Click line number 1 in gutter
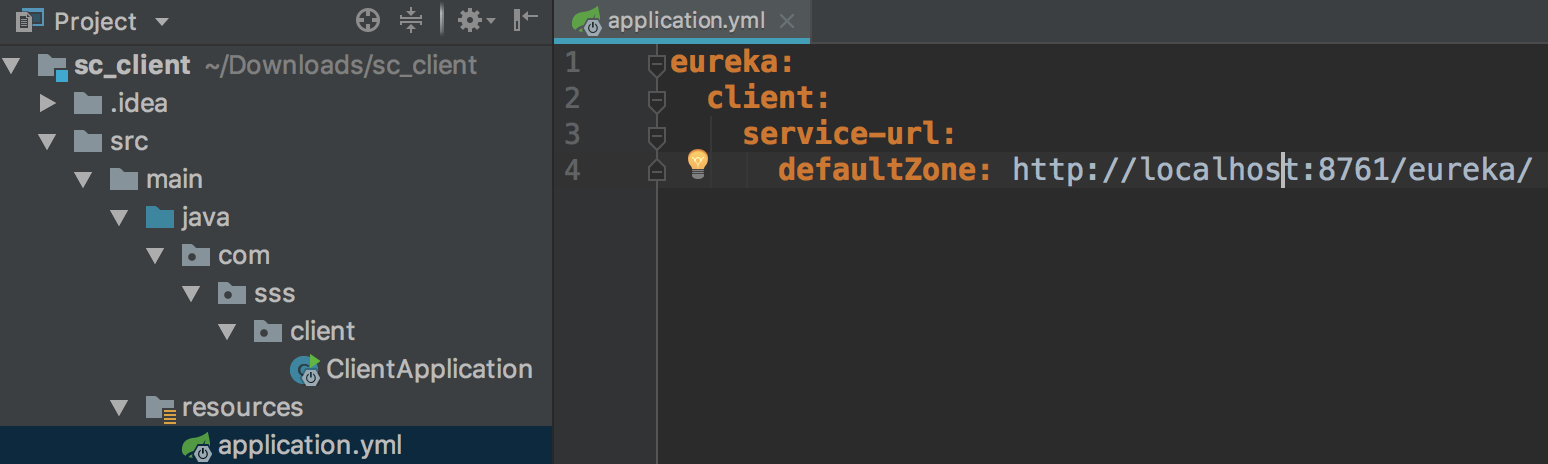This screenshot has height=464, width=1548. 572,63
